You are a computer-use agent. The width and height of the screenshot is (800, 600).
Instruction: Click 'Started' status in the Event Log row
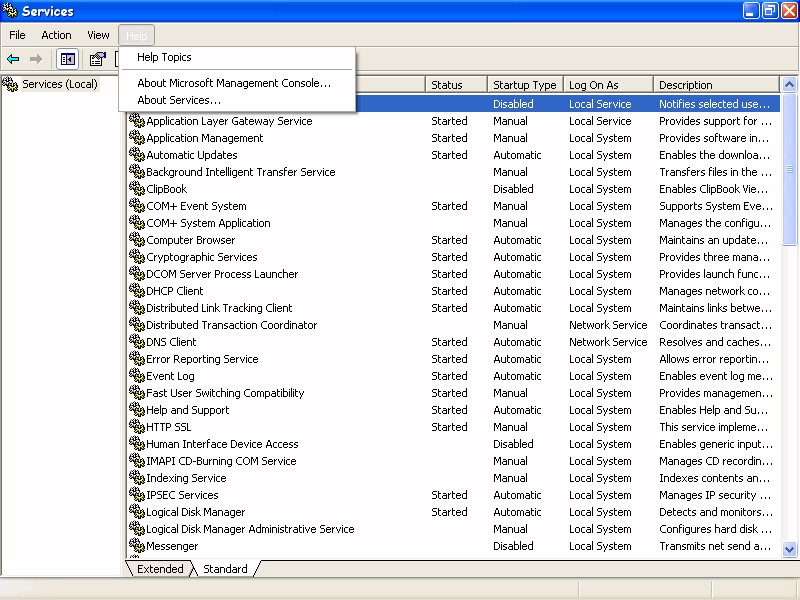pos(449,376)
